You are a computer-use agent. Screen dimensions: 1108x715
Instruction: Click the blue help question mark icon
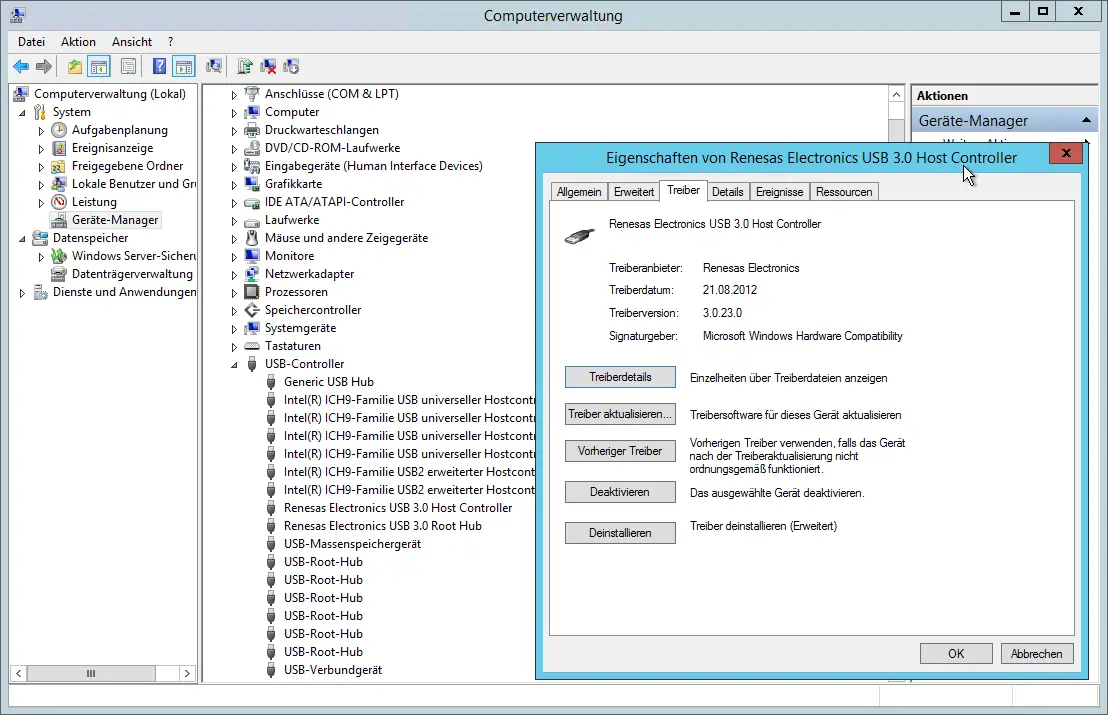(x=160, y=66)
